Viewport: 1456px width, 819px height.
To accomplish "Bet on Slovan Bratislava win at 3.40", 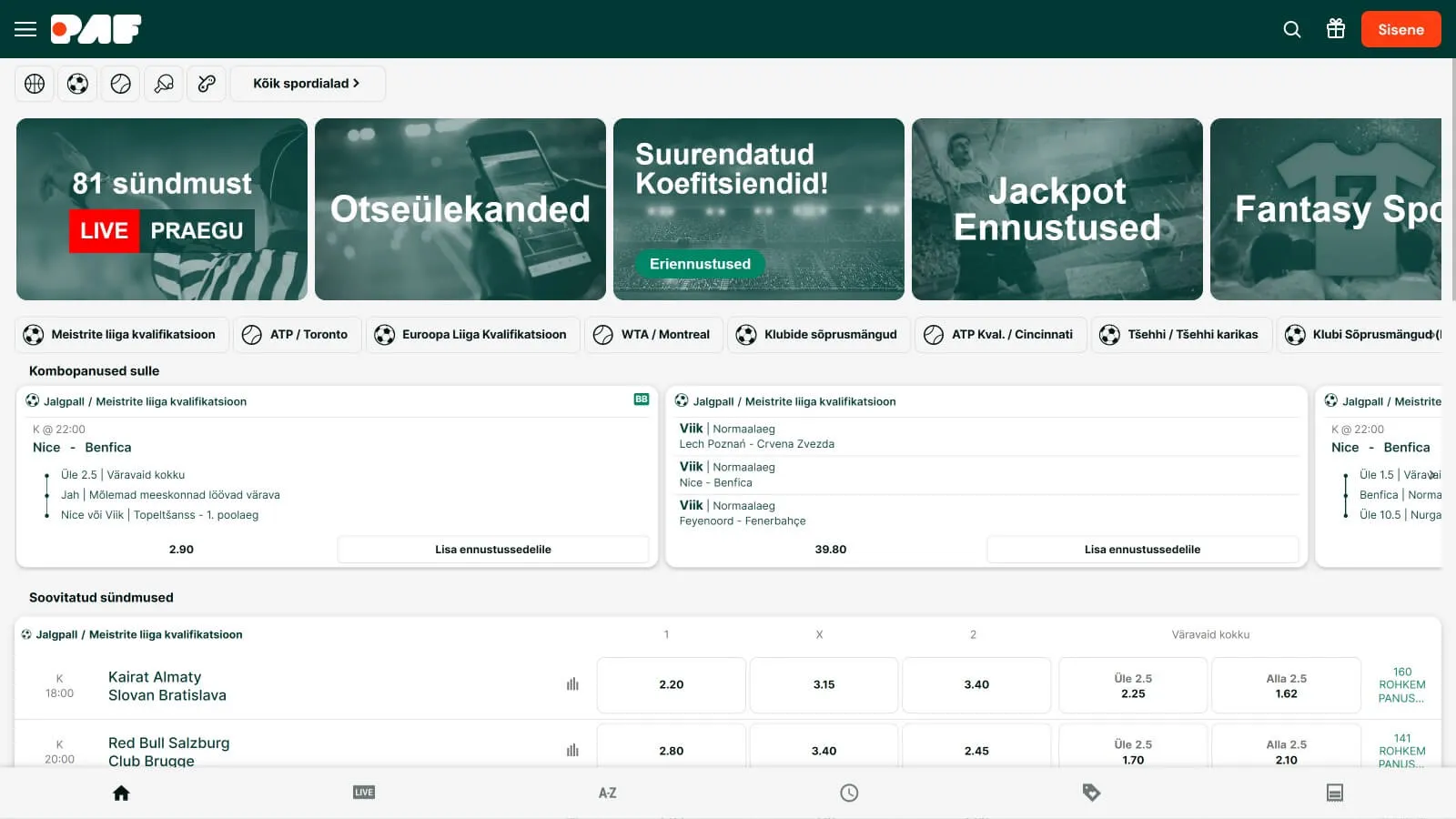I will pyautogui.click(x=976, y=685).
